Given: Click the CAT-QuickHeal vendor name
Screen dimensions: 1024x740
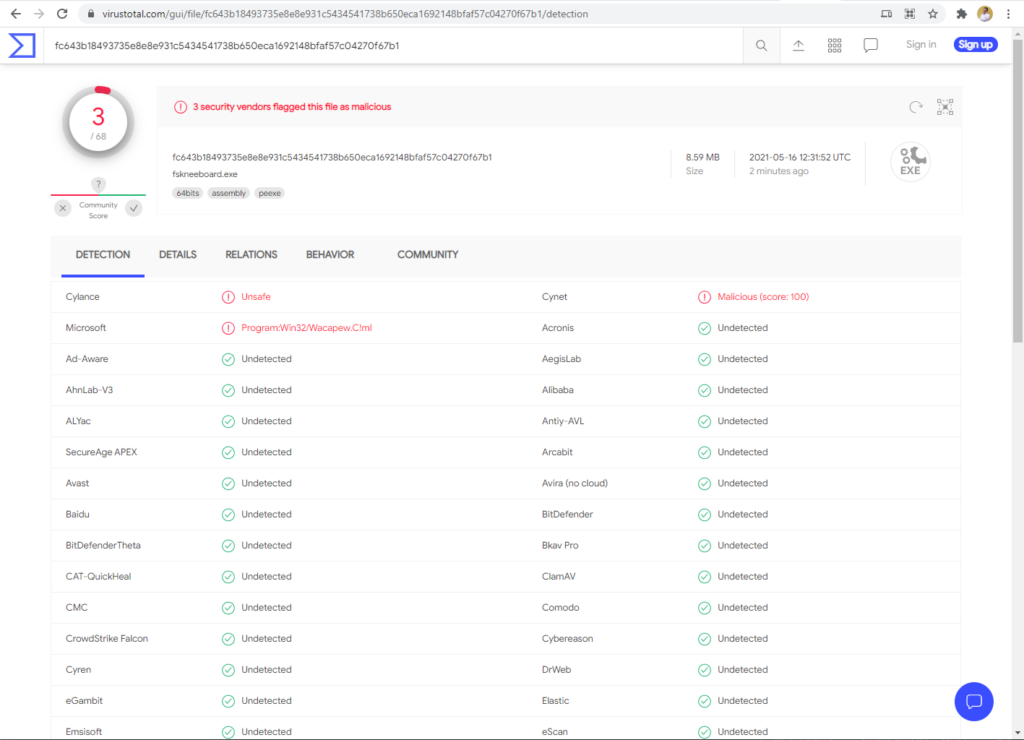Looking at the screenshot, I should (x=98, y=577).
